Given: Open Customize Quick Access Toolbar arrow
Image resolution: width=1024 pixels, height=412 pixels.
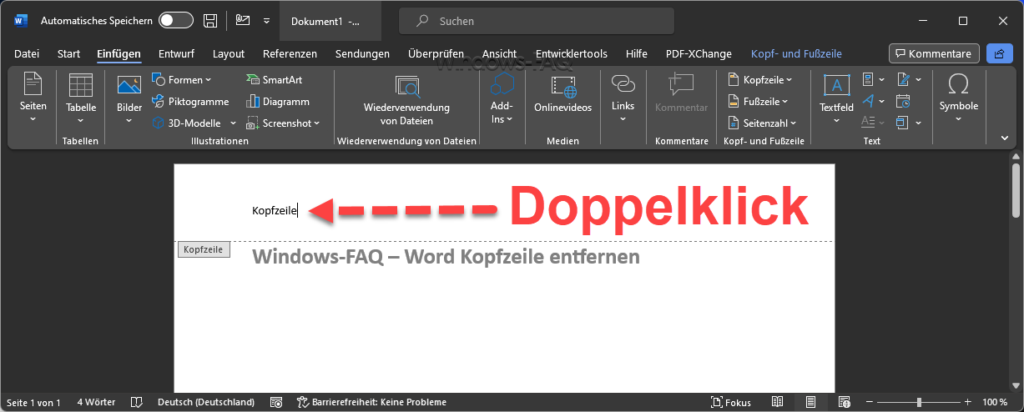Looking at the screenshot, I should click(266, 21).
